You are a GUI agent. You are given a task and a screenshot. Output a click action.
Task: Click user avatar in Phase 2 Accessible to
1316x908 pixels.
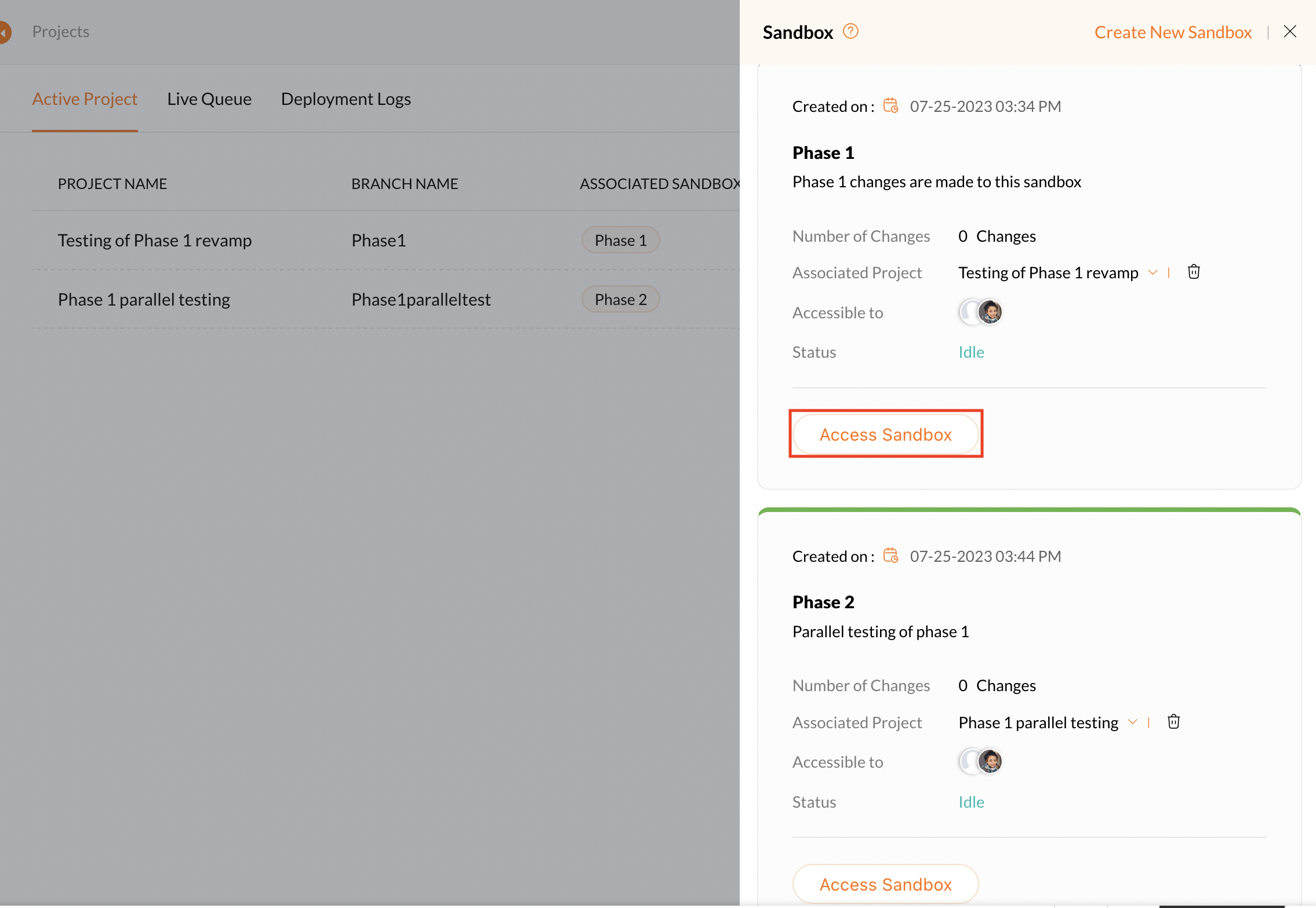(x=990, y=762)
